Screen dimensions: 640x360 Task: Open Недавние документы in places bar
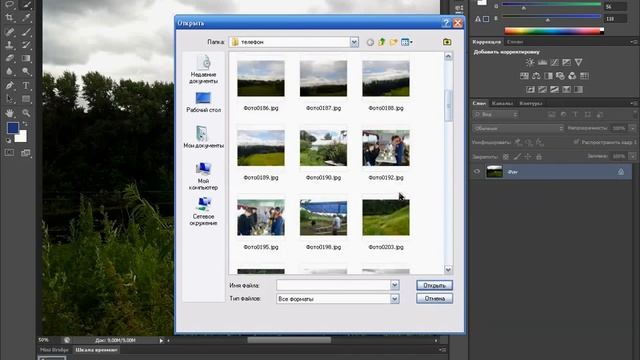coord(203,69)
